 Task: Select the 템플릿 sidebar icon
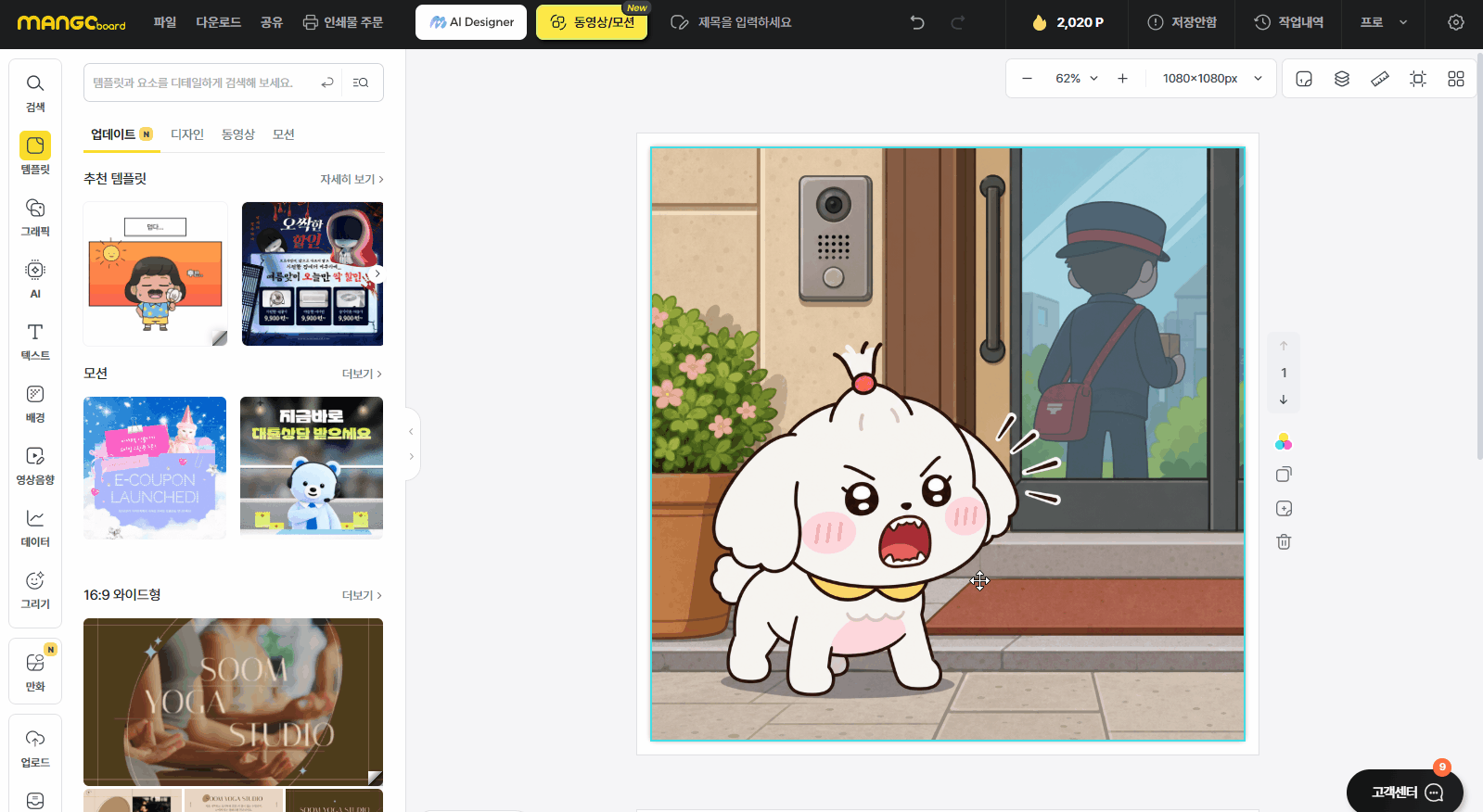pyautogui.click(x=35, y=154)
